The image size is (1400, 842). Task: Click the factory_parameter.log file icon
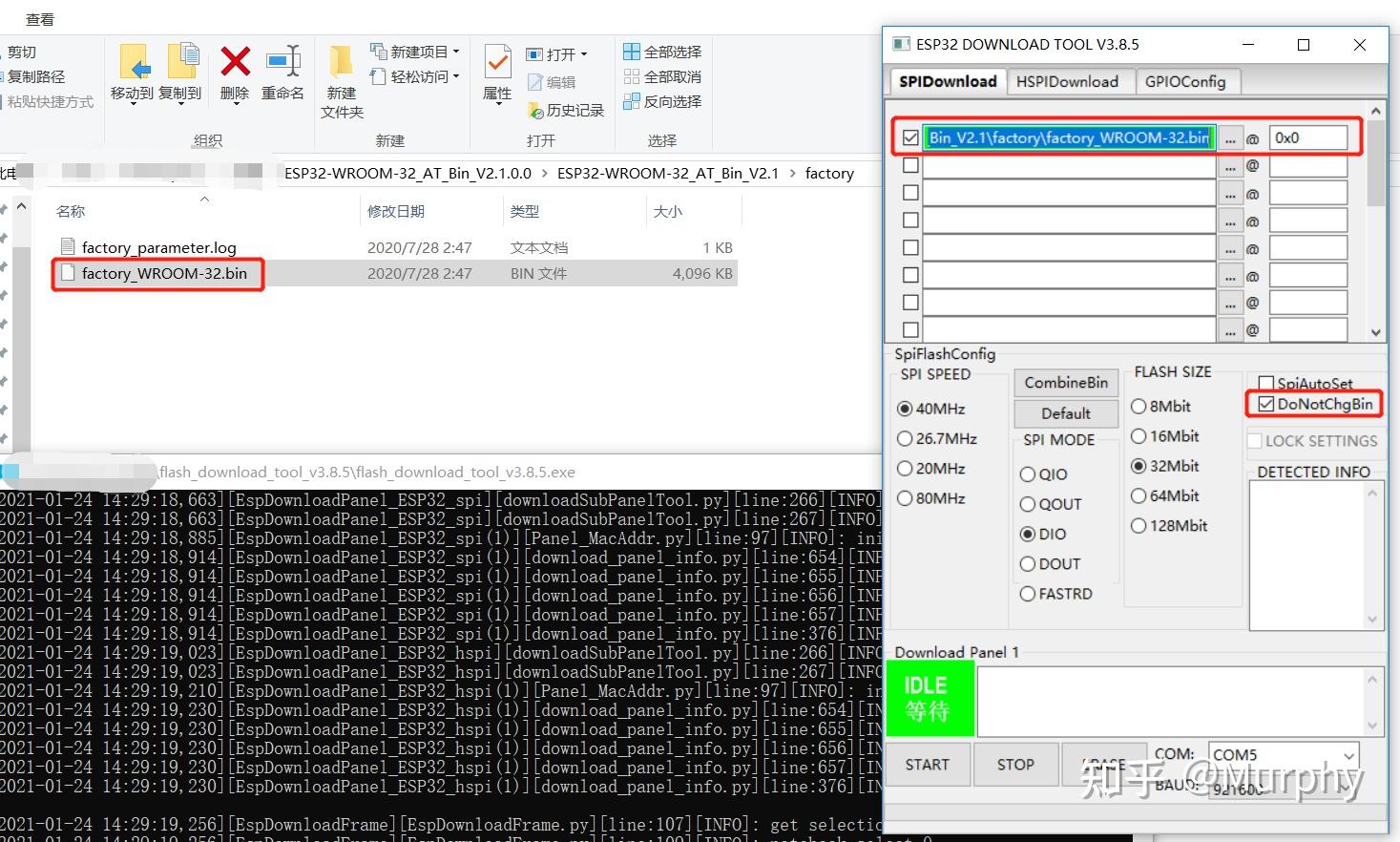pyautogui.click(x=67, y=246)
